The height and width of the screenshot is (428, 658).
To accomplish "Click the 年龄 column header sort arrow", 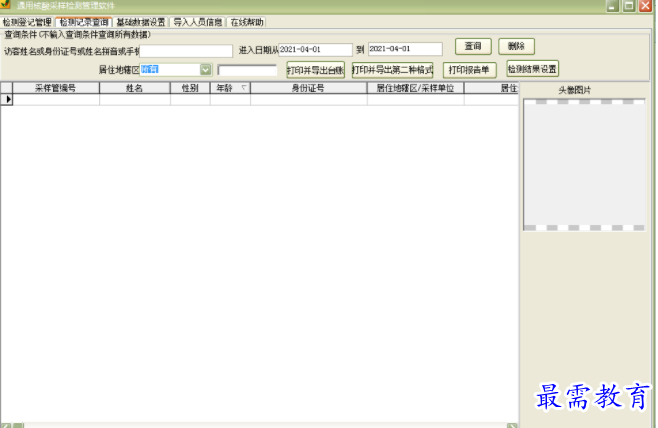I will tap(244, 87).
